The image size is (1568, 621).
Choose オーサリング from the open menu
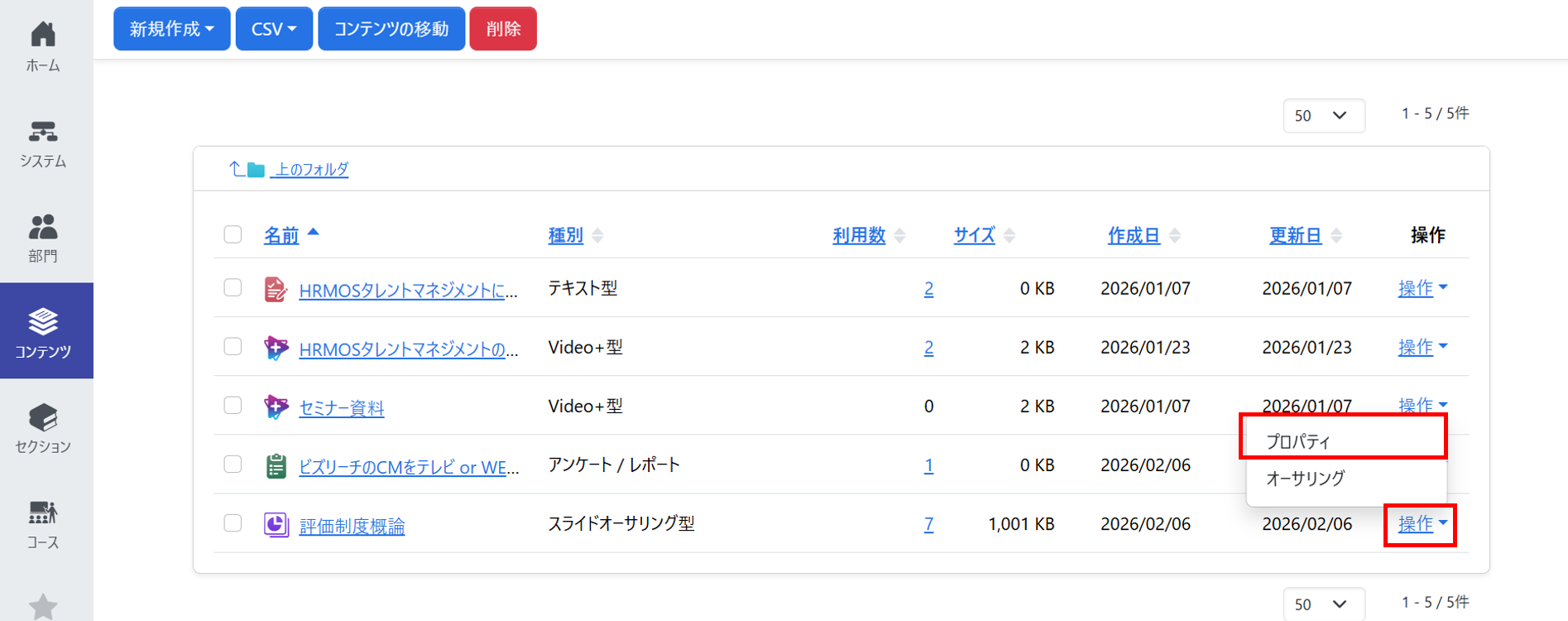coord(1305,478)
